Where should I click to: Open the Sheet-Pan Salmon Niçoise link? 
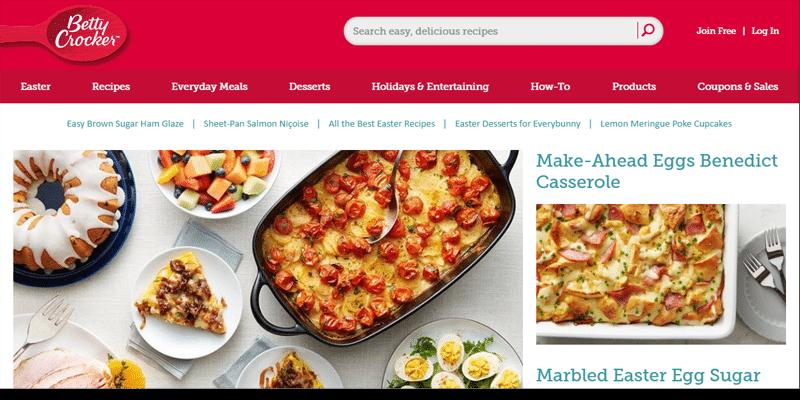256,124
